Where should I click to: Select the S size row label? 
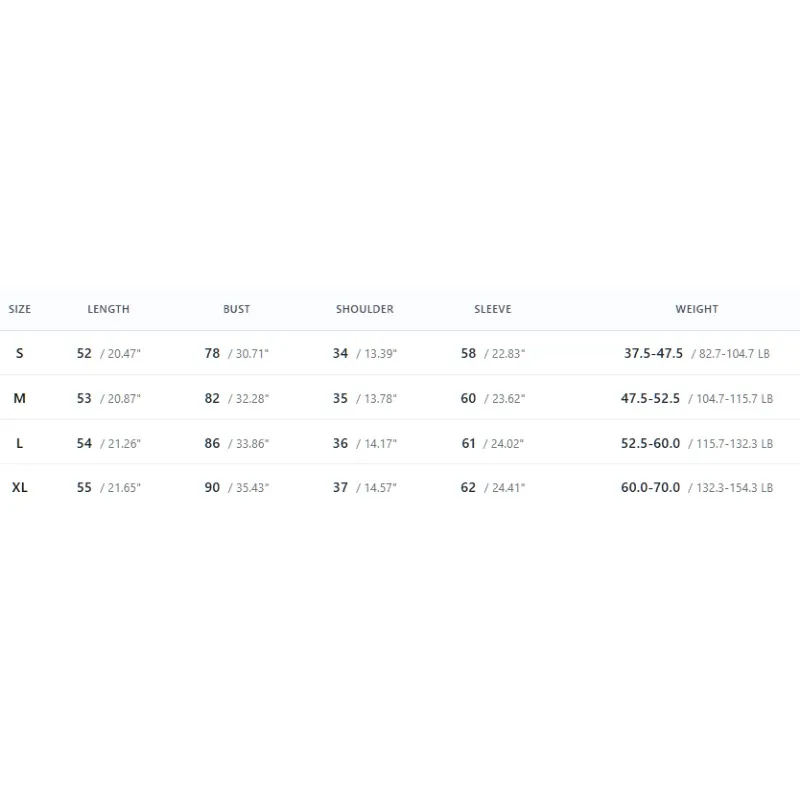click(19, 353)
